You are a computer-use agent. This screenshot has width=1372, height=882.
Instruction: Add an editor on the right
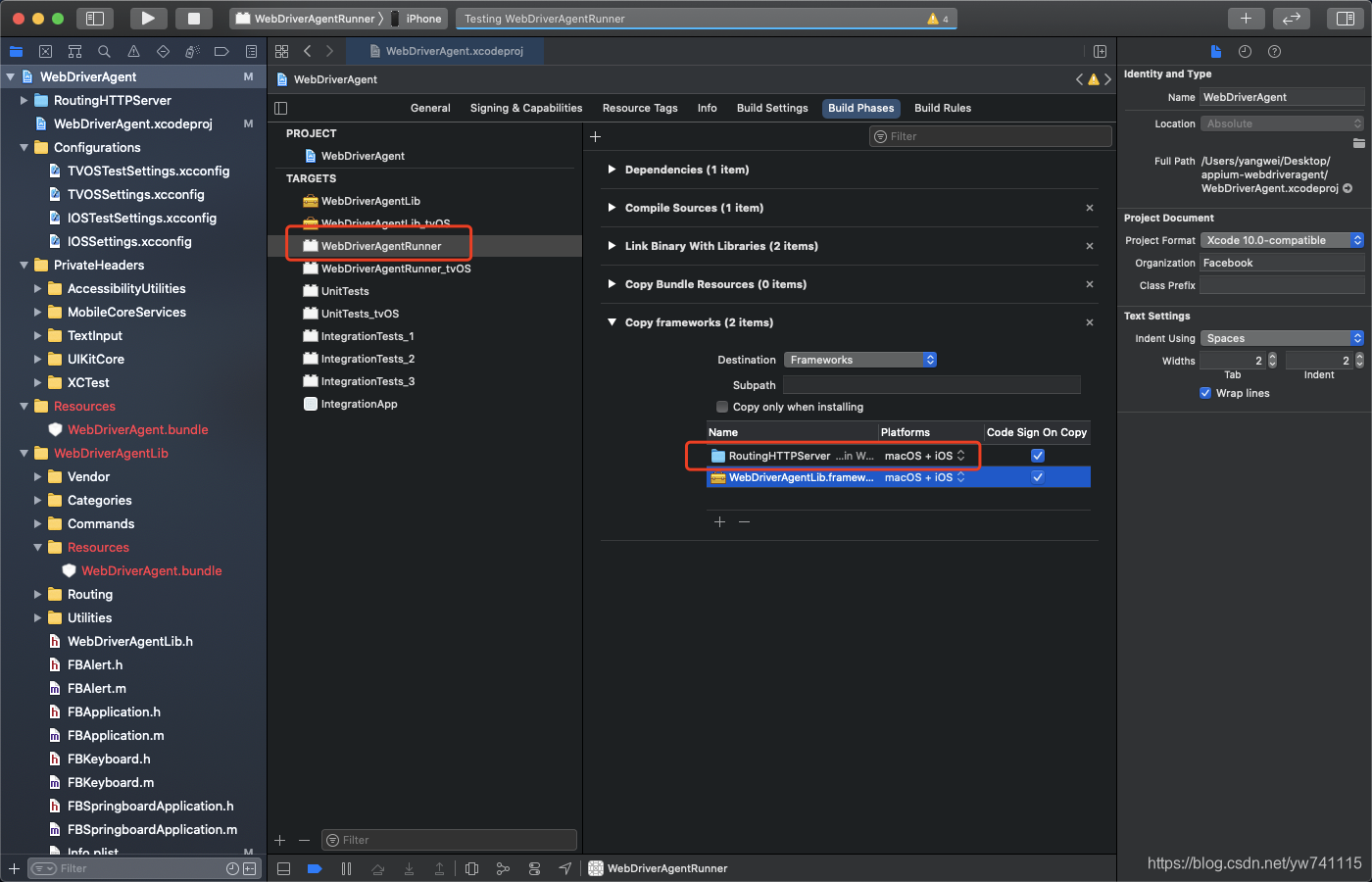click(x=1100, y=51)
